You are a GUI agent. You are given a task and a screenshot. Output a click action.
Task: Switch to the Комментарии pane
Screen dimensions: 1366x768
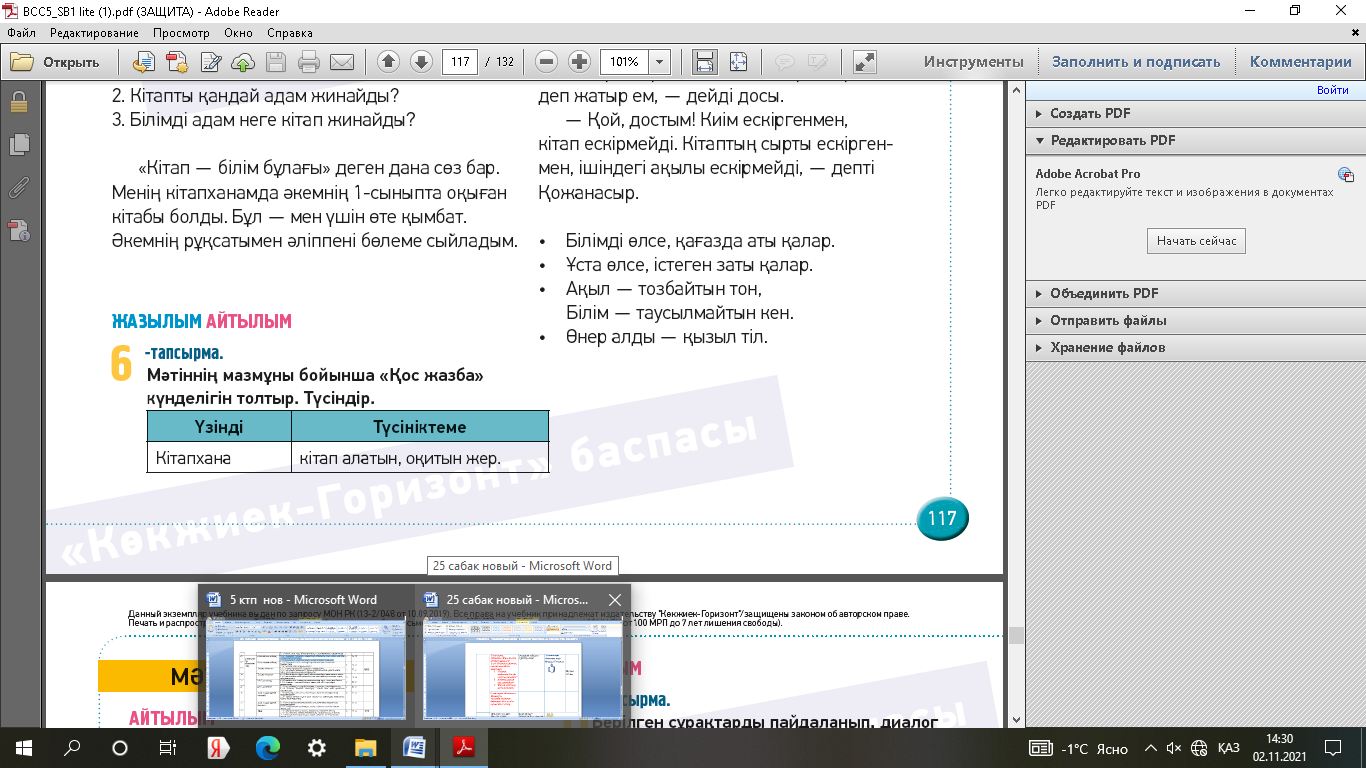(1300, 62)
